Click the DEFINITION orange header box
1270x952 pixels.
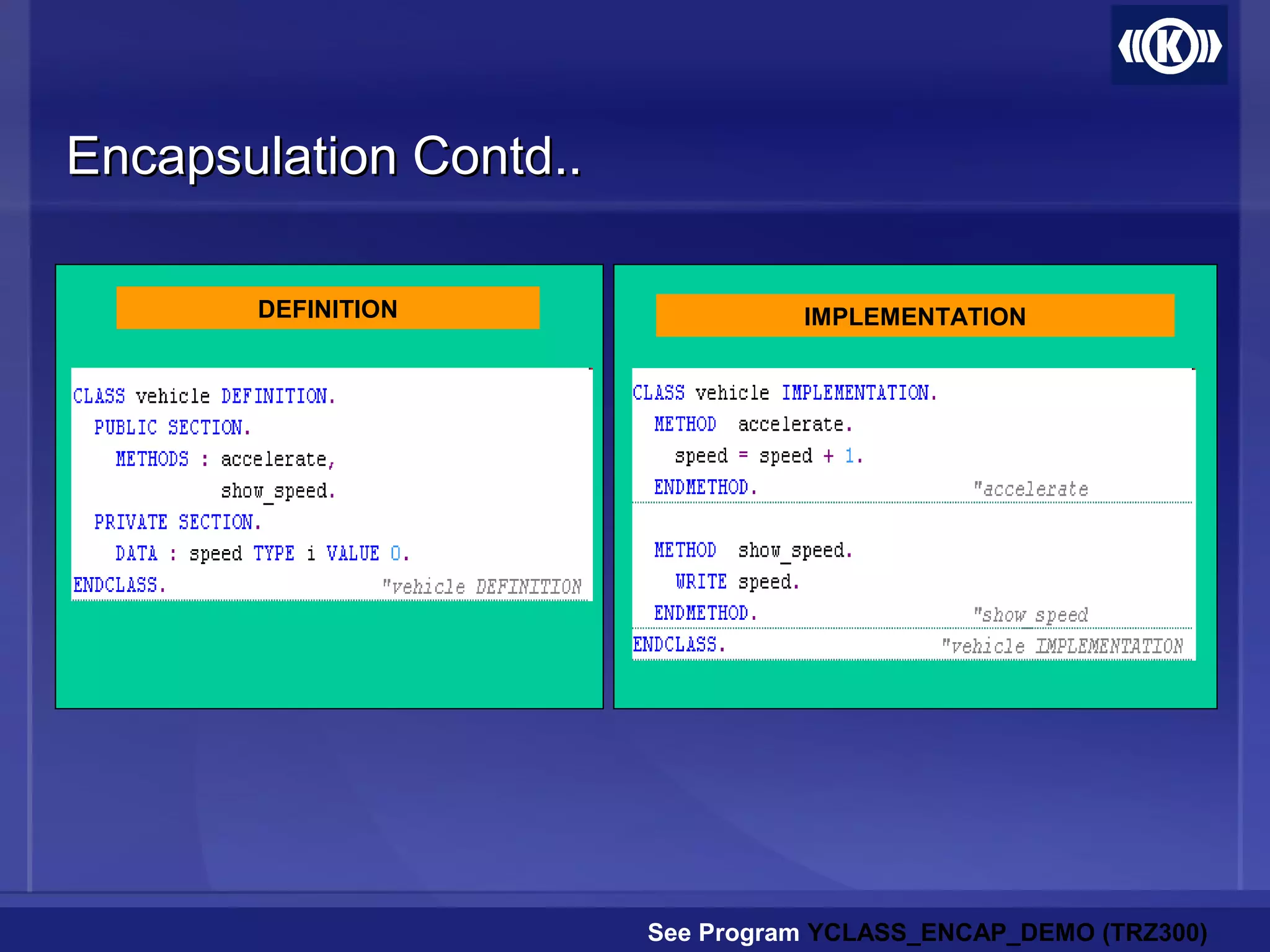coord(327,308)
